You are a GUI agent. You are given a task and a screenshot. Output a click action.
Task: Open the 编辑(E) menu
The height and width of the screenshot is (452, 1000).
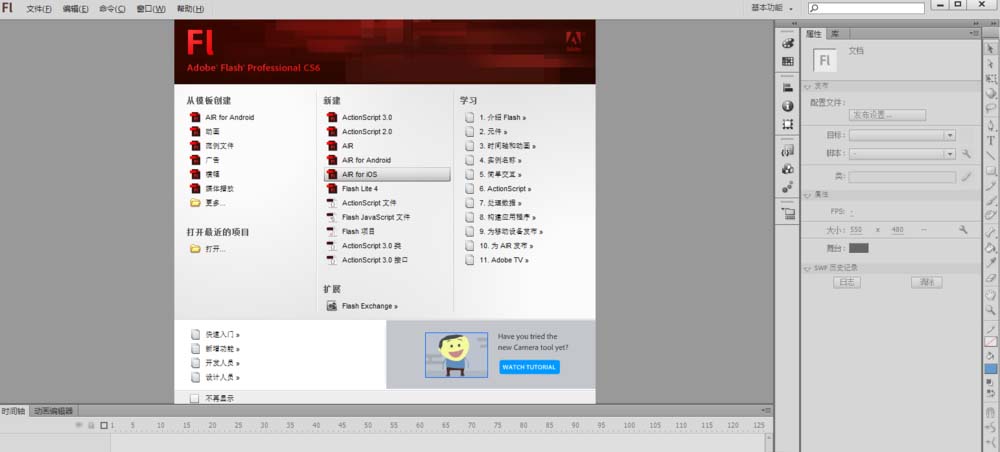pos(75,9)
